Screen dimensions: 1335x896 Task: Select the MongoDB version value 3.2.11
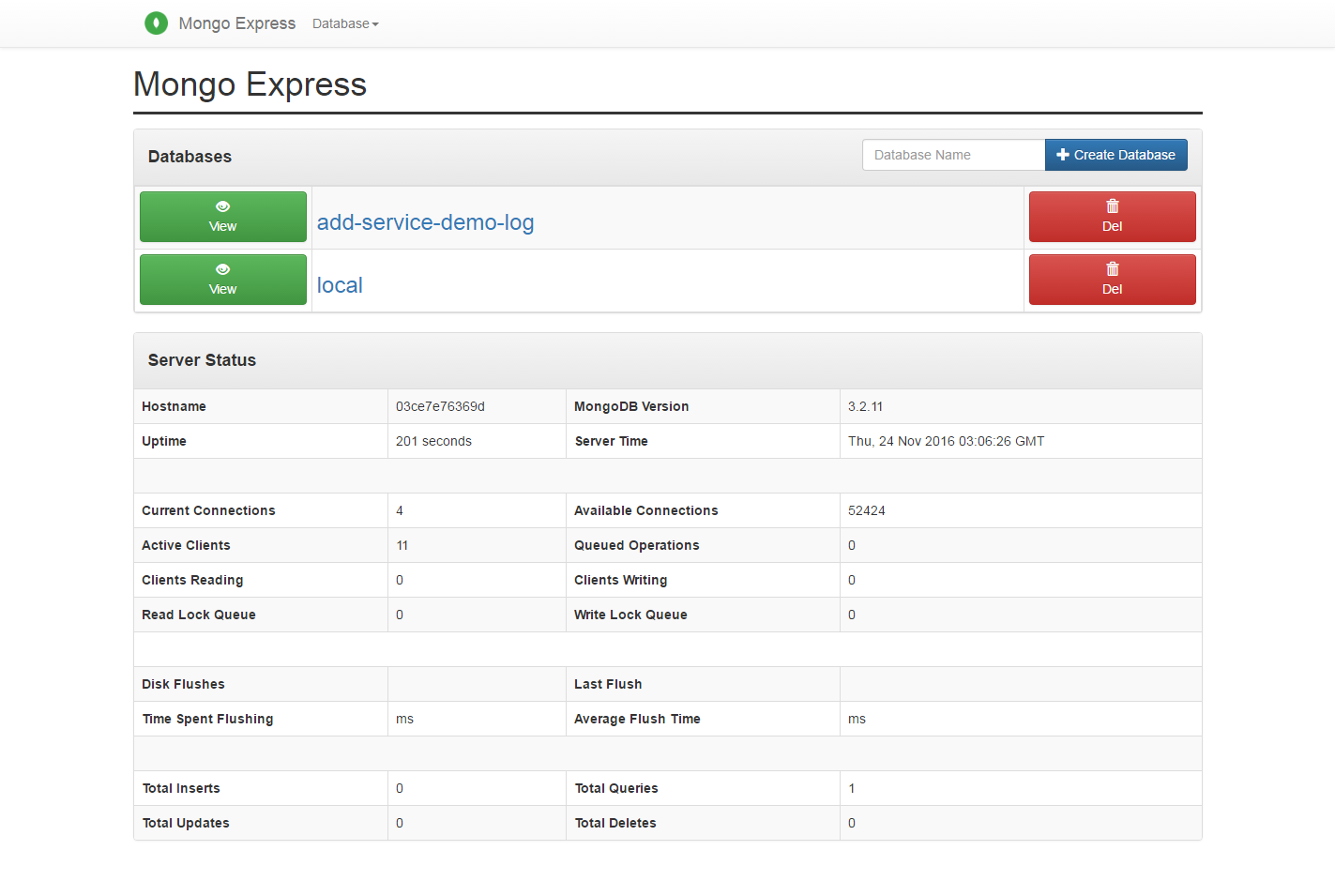[x=865, y=406]
